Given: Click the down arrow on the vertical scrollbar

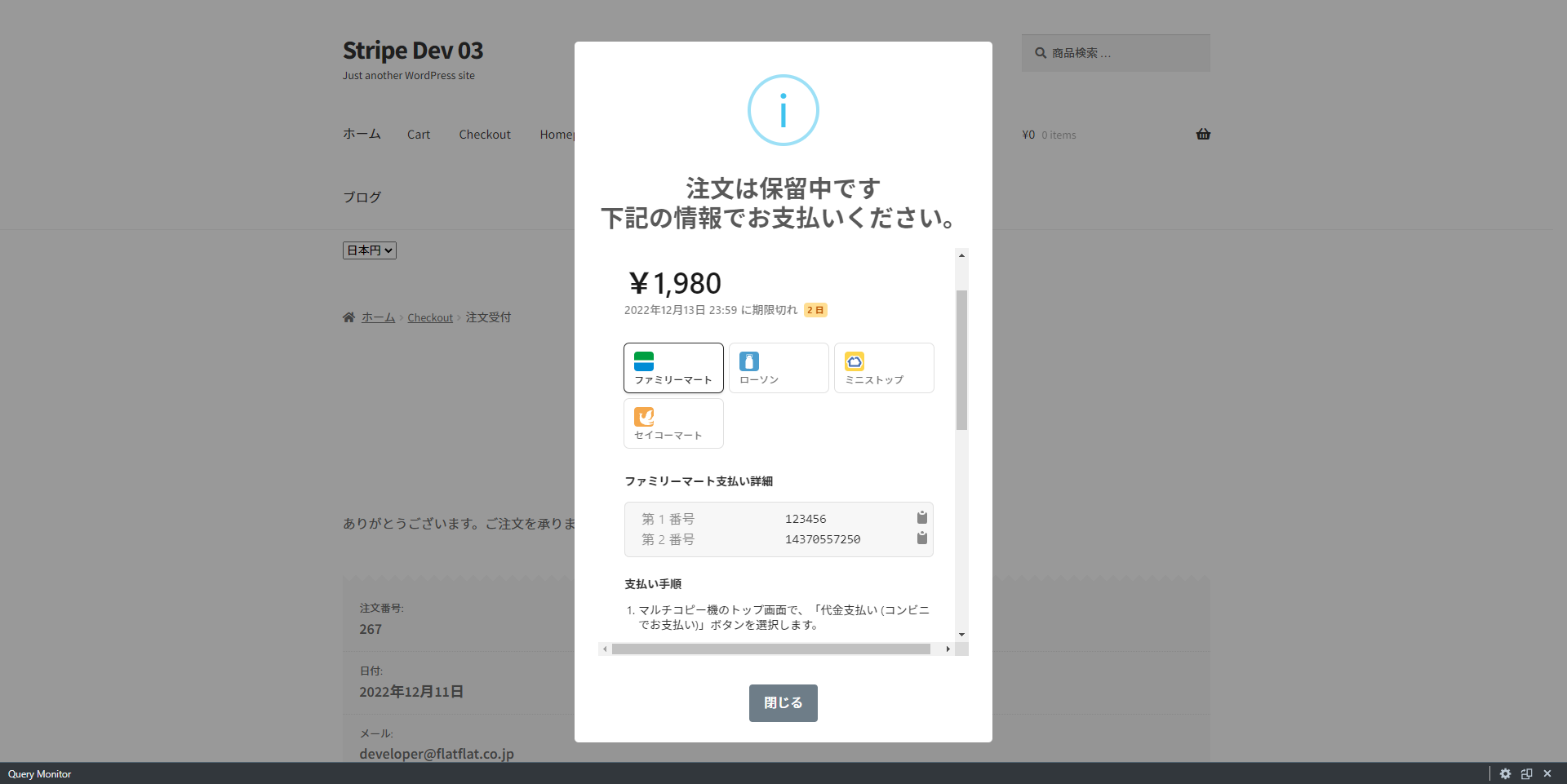Looking at the screenshot, I should [x=961, y=635].
